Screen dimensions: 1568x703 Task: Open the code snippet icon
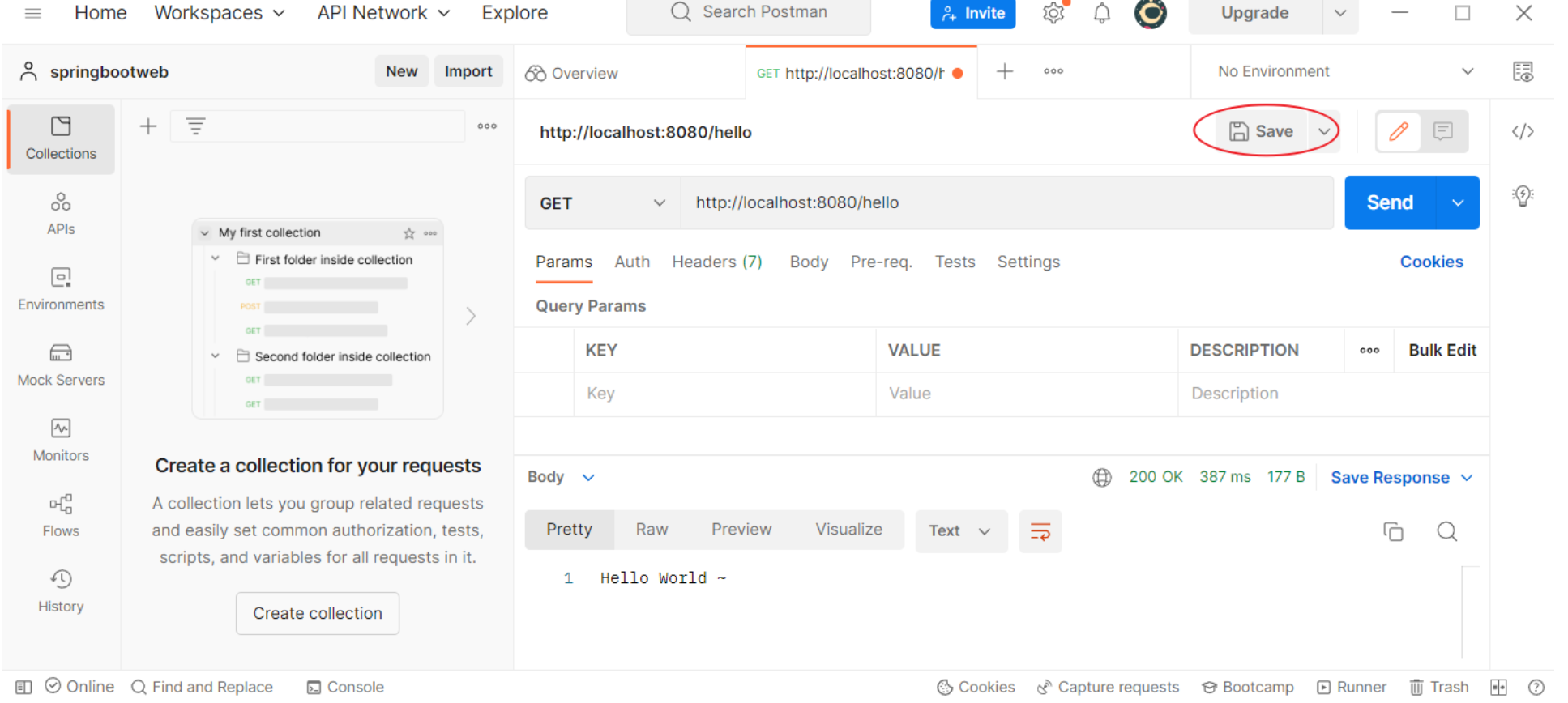(1523, 131)
